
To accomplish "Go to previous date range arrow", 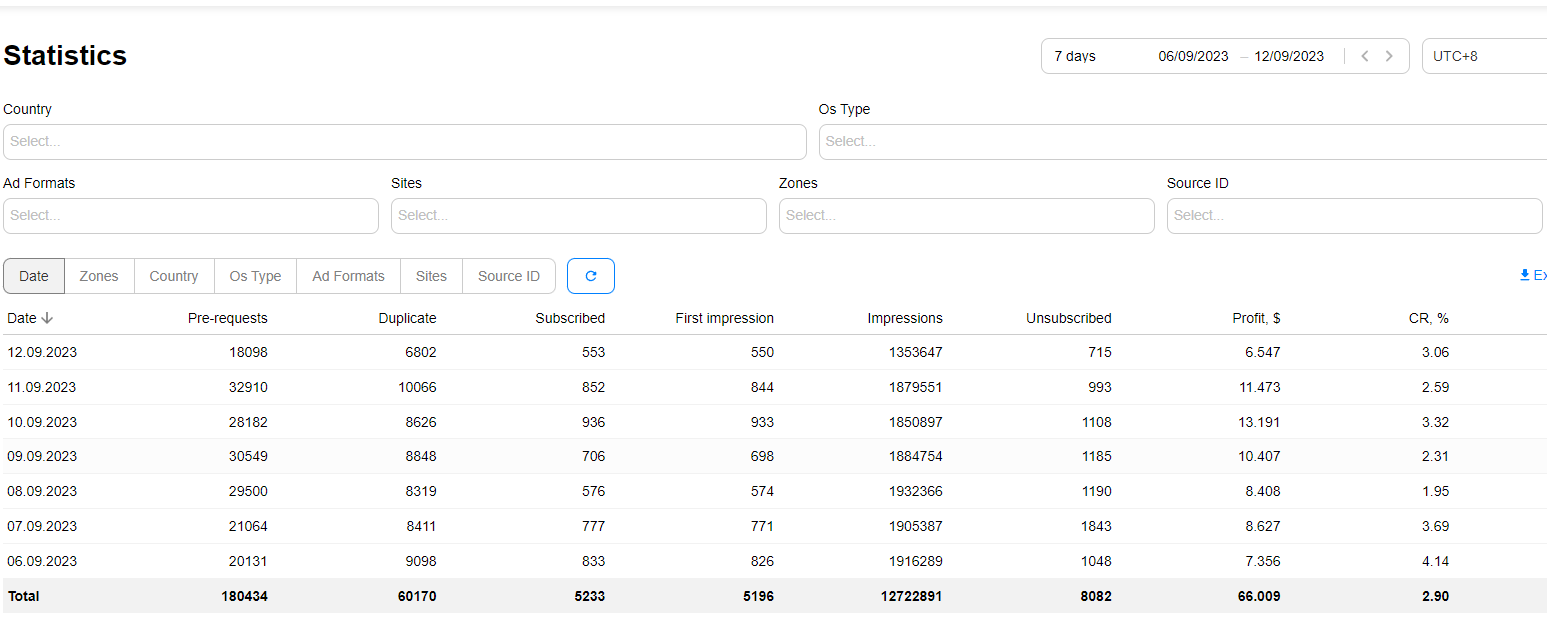I will (1365, 56).
